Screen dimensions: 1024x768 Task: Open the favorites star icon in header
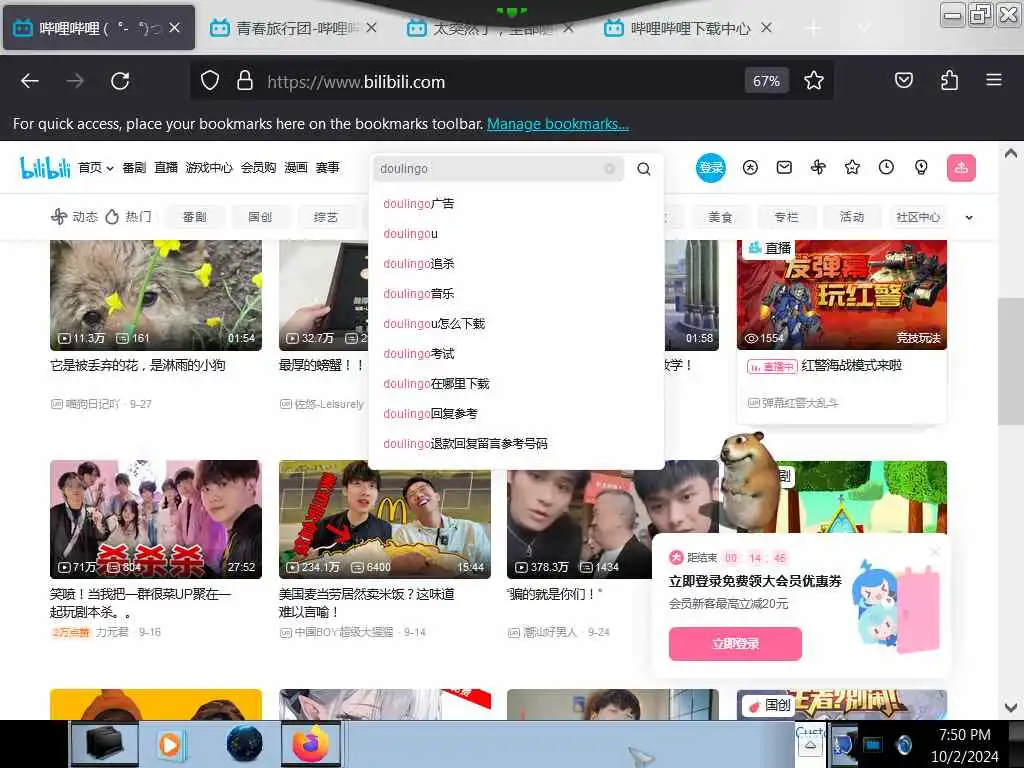[852, 168]
